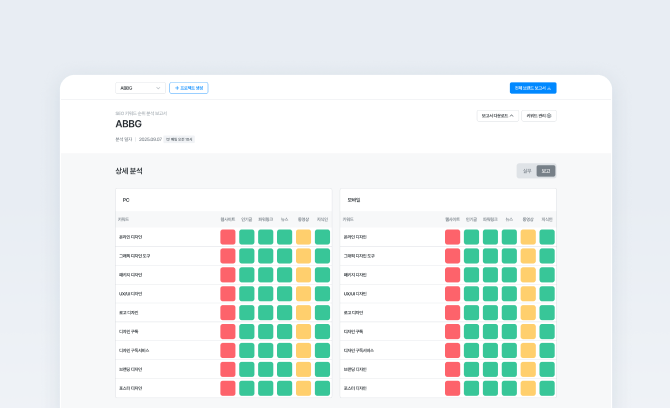Click 웹사이트 column header in PC table
This screenshot has height=408, width=670.
(x=228, y=220)
